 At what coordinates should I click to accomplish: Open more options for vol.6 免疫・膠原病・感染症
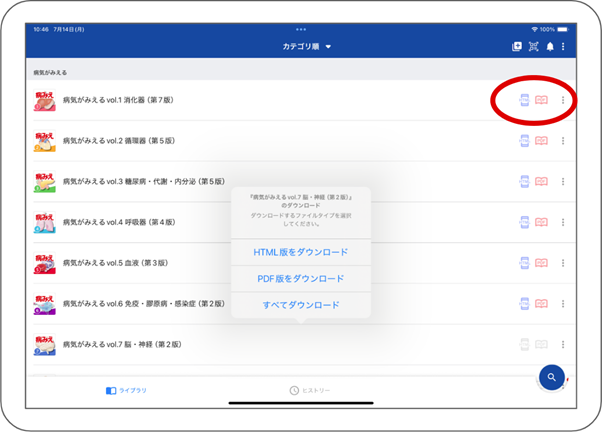(563, 303)
